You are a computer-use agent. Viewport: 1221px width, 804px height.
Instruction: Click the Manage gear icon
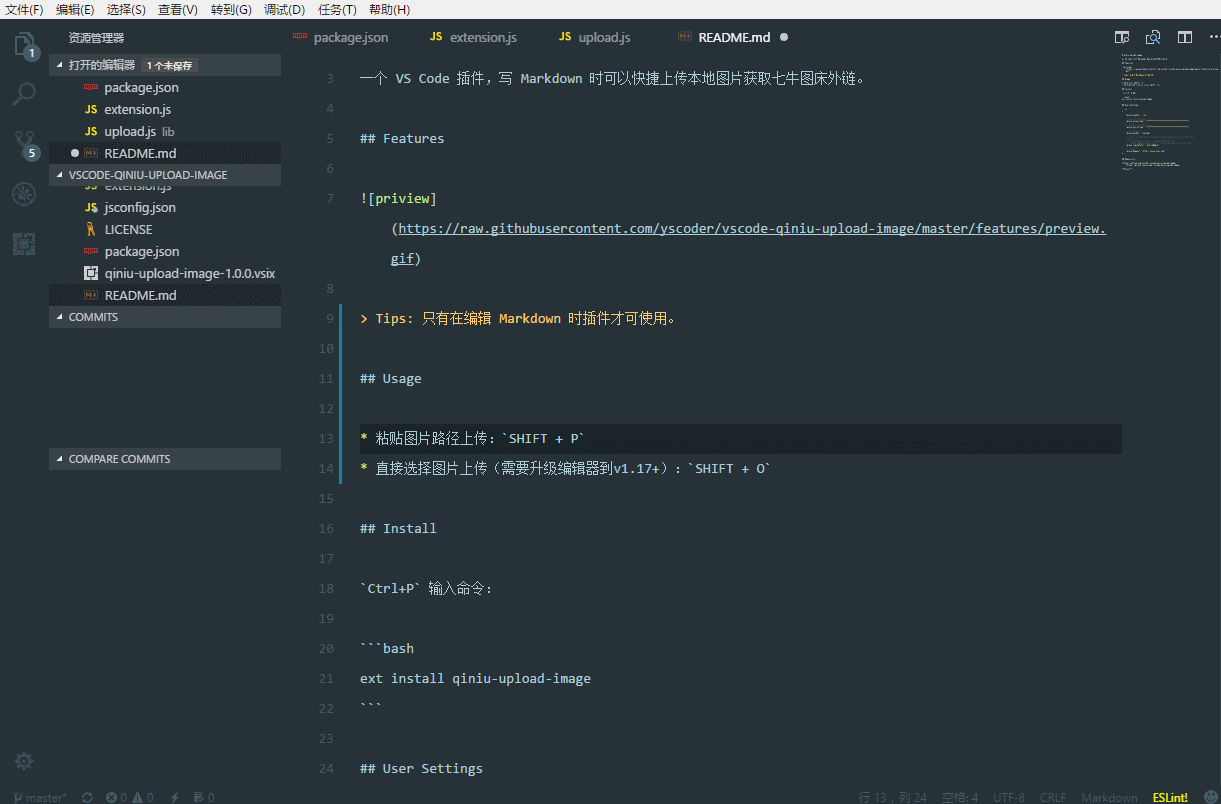coord(24,761)
